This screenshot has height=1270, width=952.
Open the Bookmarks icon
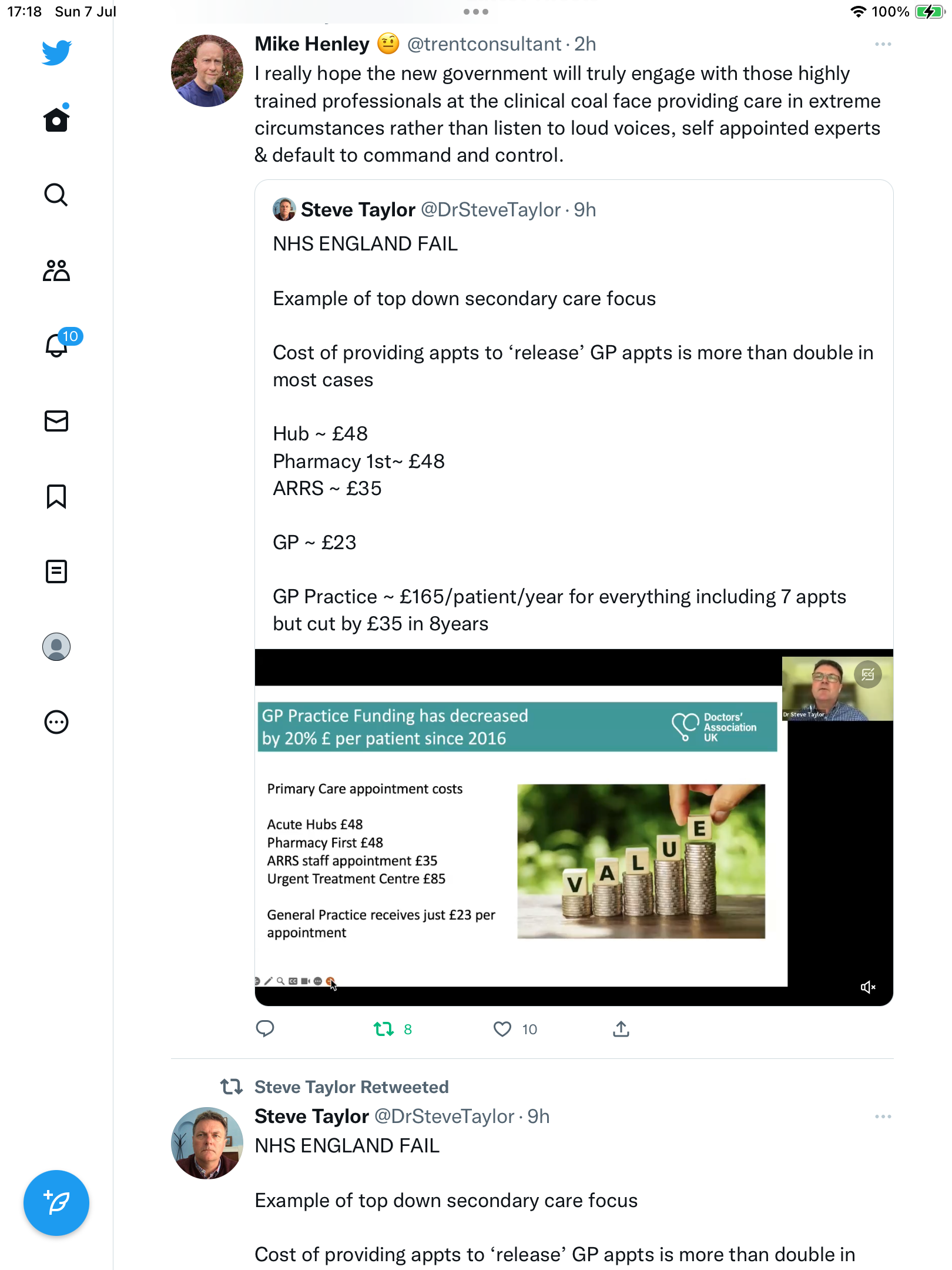56,496
